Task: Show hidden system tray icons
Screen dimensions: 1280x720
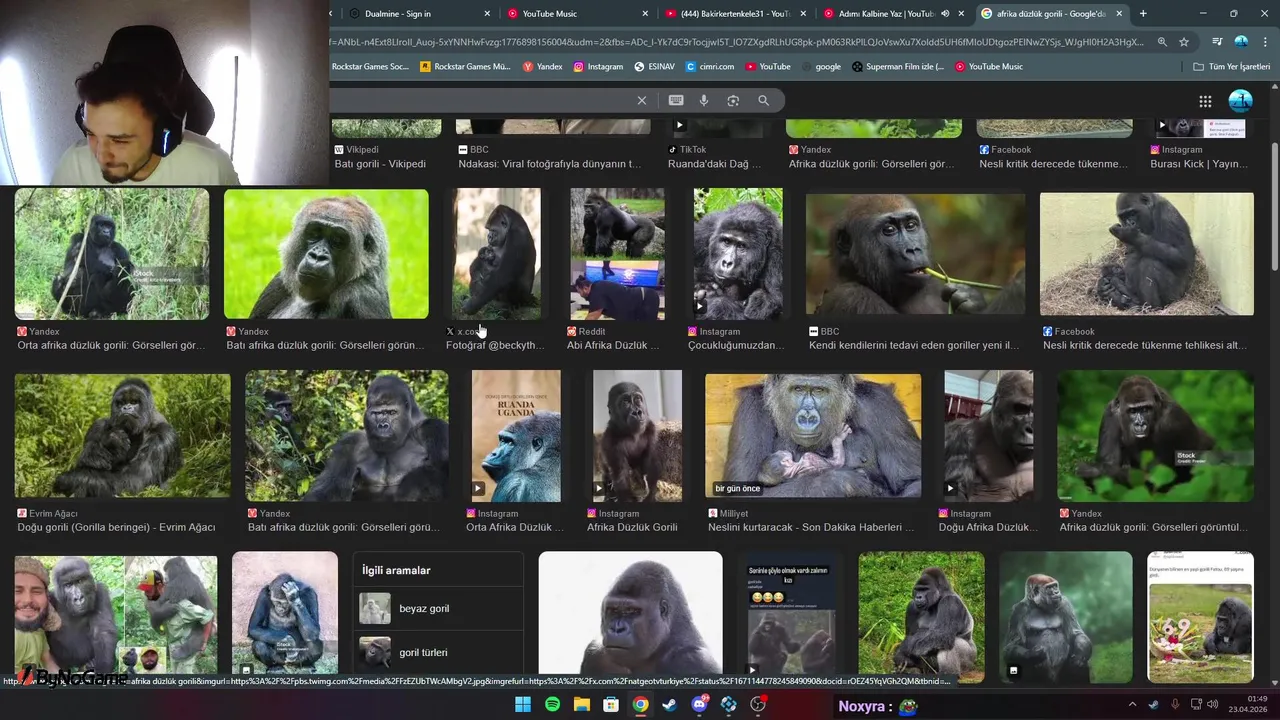Action: pyautogui.click(x=1132, y=705)
